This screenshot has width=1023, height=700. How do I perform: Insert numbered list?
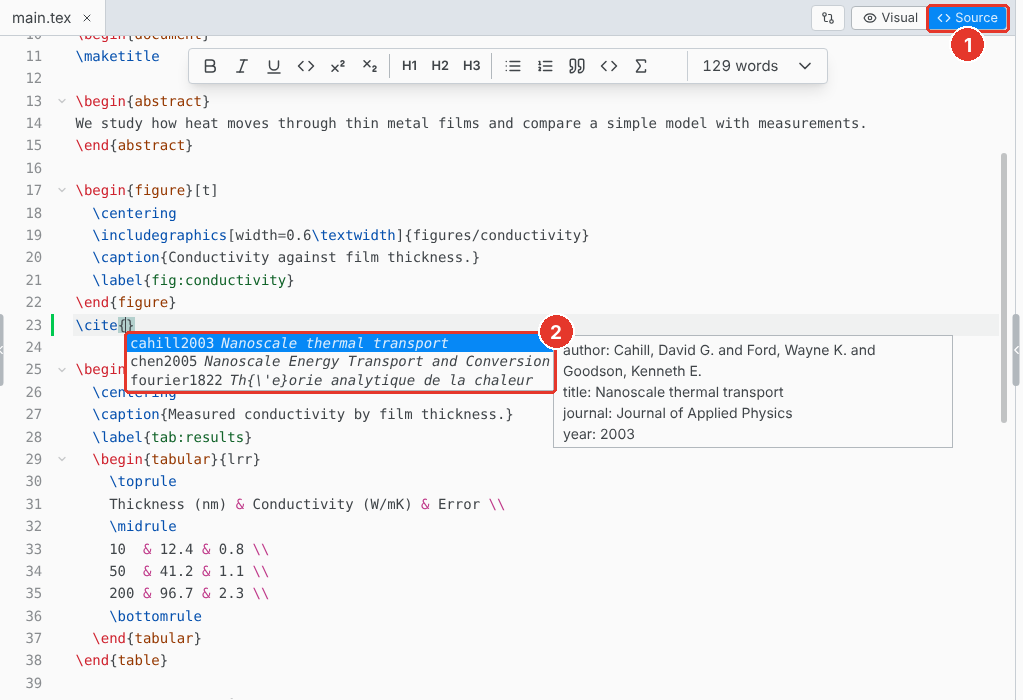tap(545, 66)
